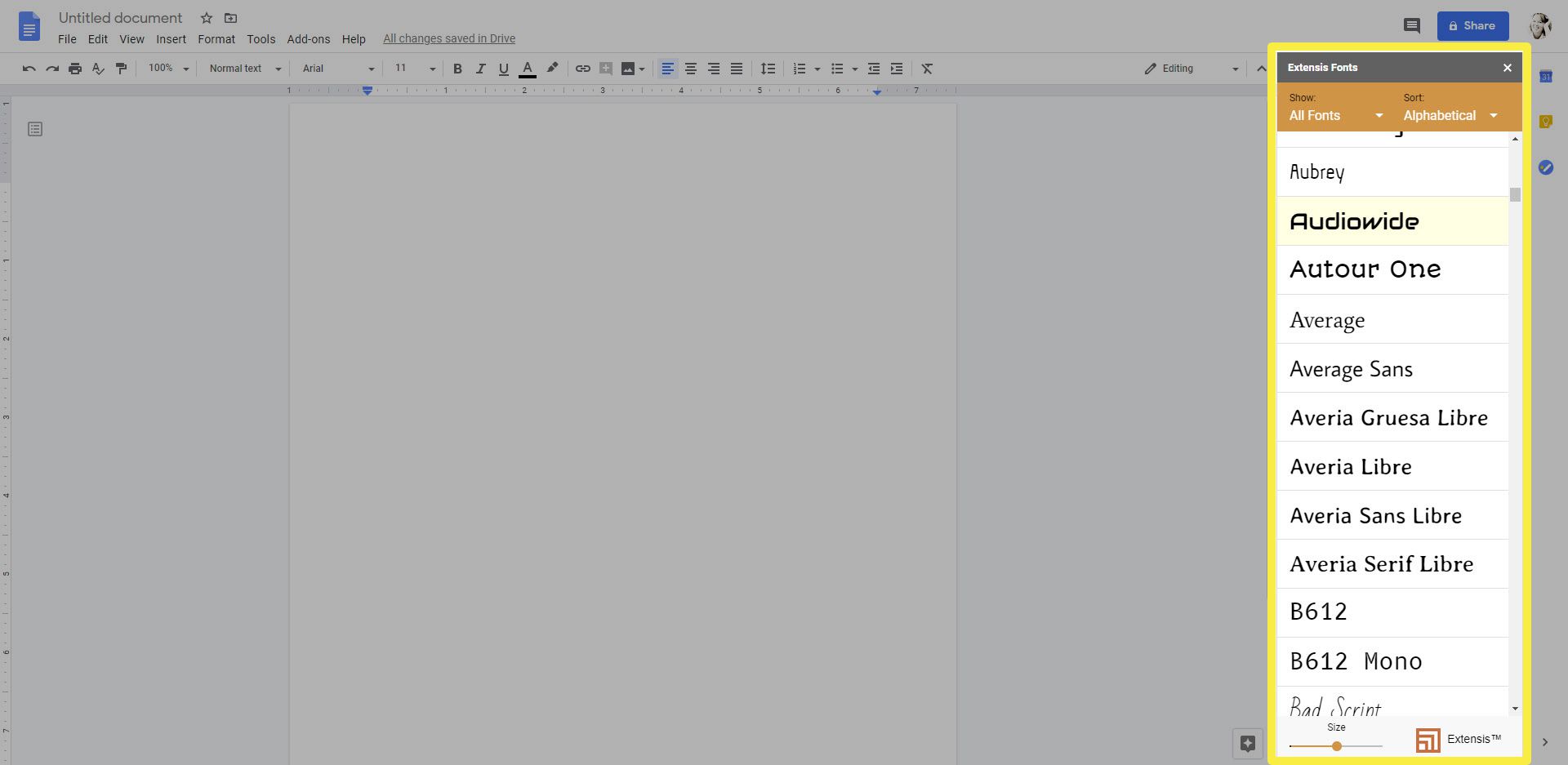Open the Keep side panel icon

point(1545,122)
